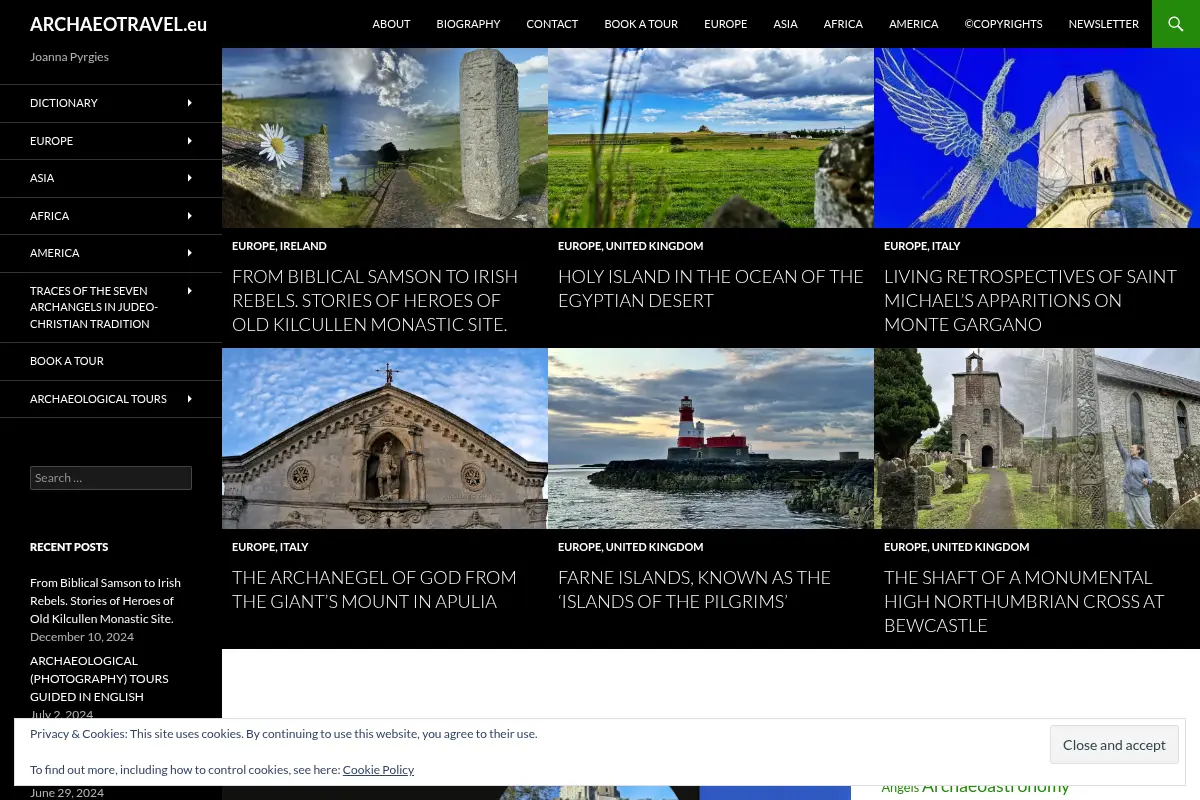Open 'Farne Islands, Known as the' headline

click(694, 589)
